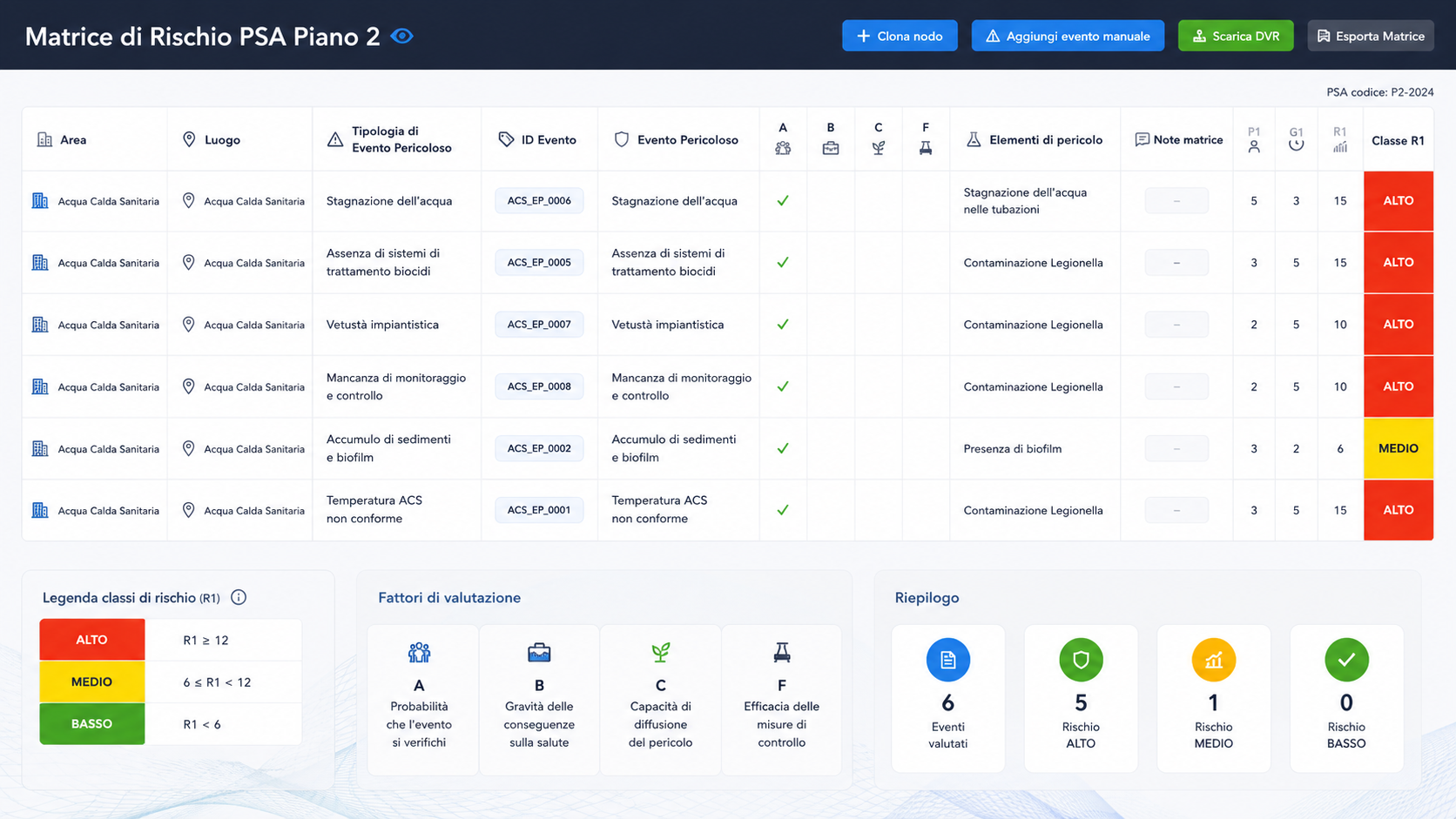Click the note field in Stagnazione dell'acqua row
This screenshot has height=819, width=1456.
coord(1176,201)
